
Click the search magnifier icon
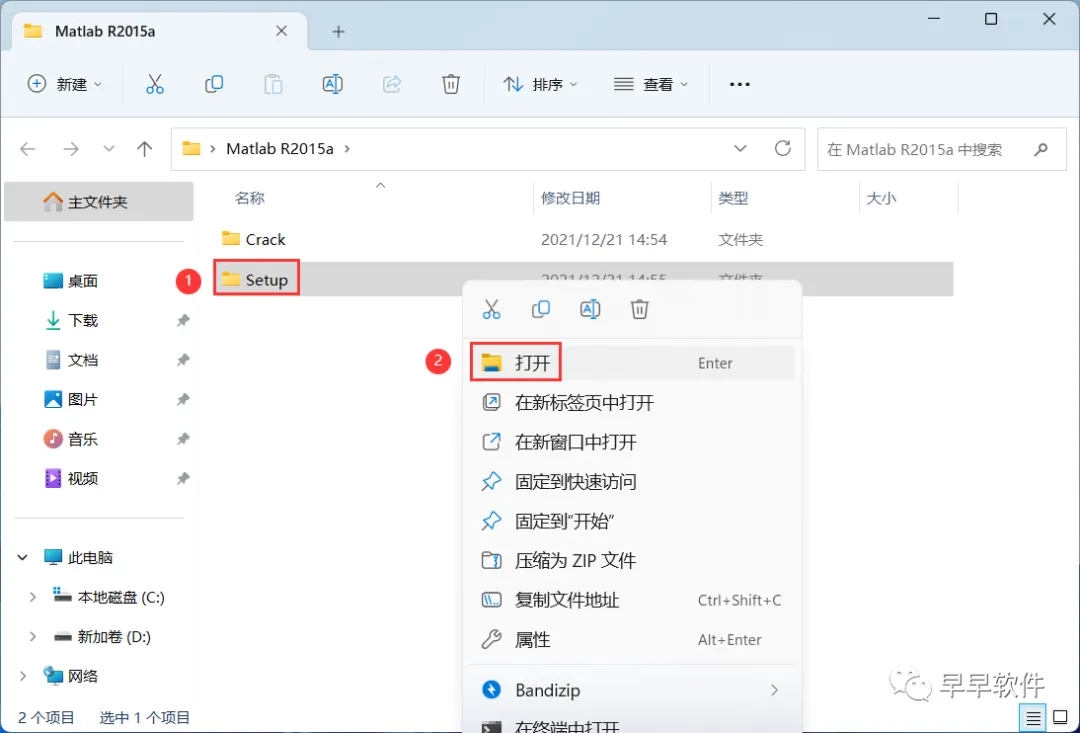pyautogui.click(x=1041, y=149)
